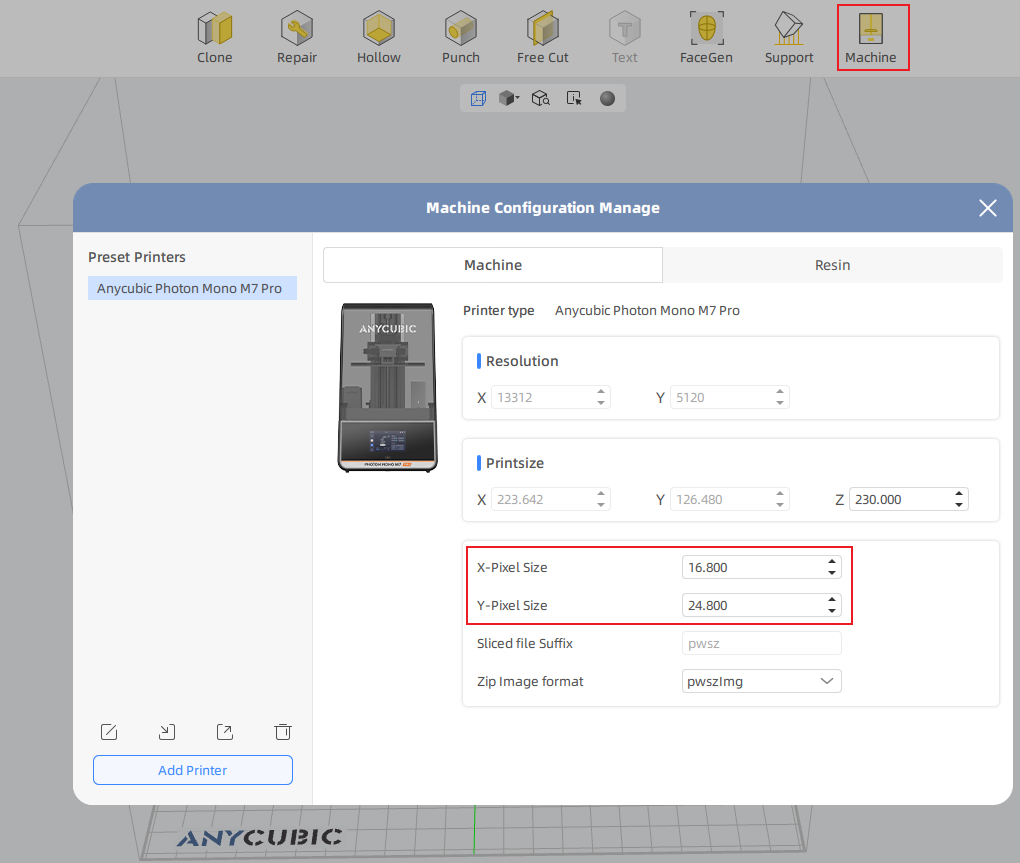
Task: Select Anycubic Photon Mono M7 Pro preset
Action: [192, 288]
